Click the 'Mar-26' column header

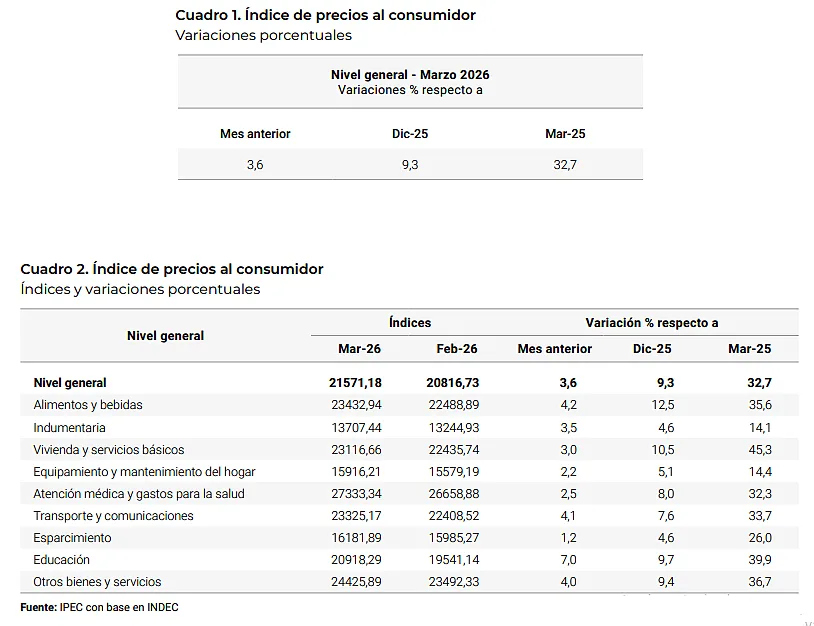[359, 349]
